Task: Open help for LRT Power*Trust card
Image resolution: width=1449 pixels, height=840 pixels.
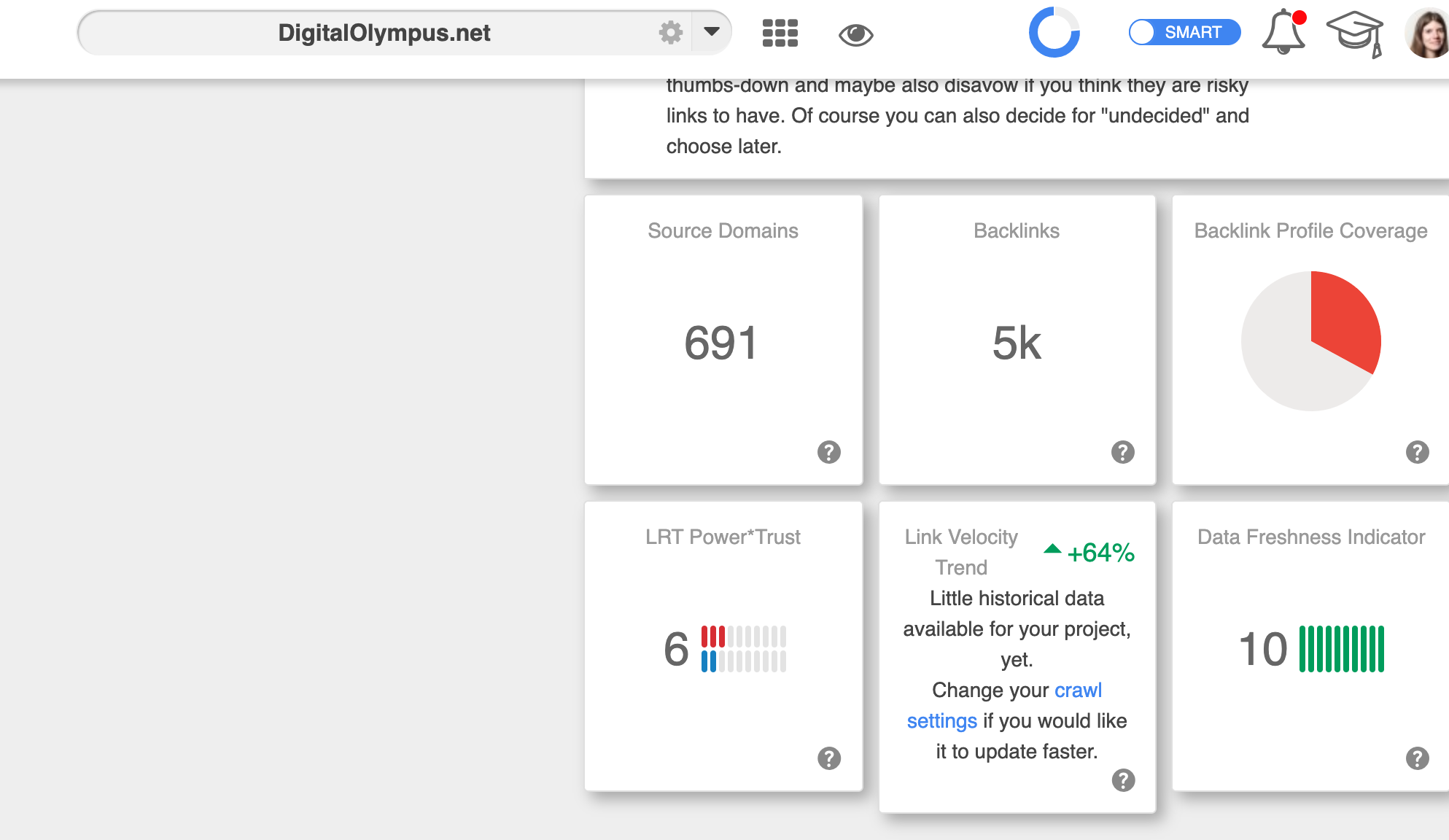Action: (x=828, y=758)
